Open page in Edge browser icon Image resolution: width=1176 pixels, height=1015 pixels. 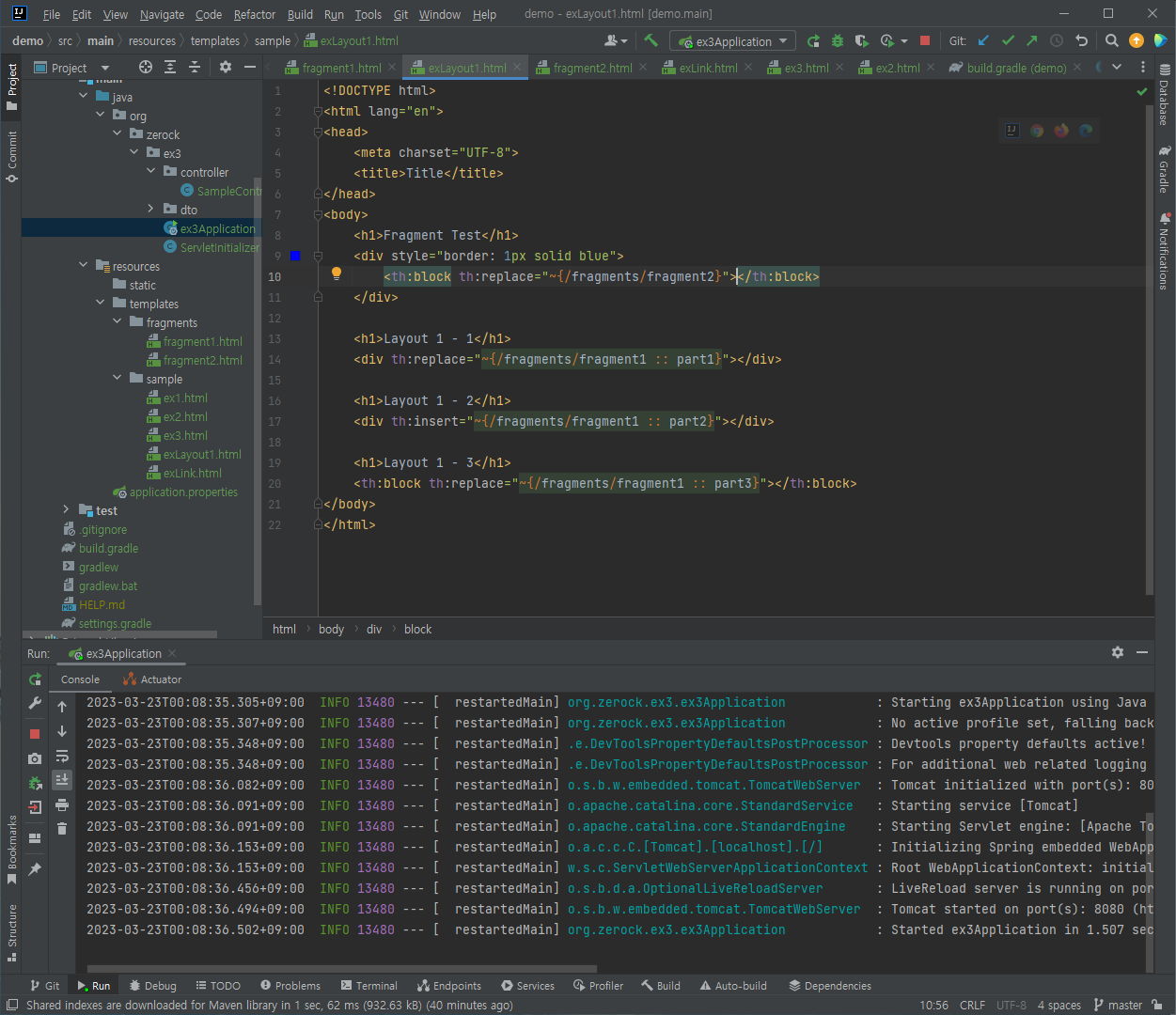(1086, 131)
